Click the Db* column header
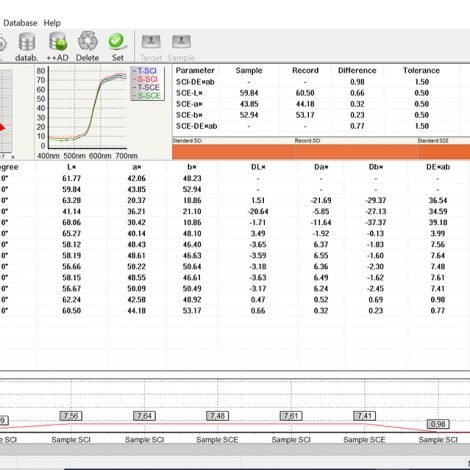The width and height of the screenshot is (470, 470). [x=376, y=167]
